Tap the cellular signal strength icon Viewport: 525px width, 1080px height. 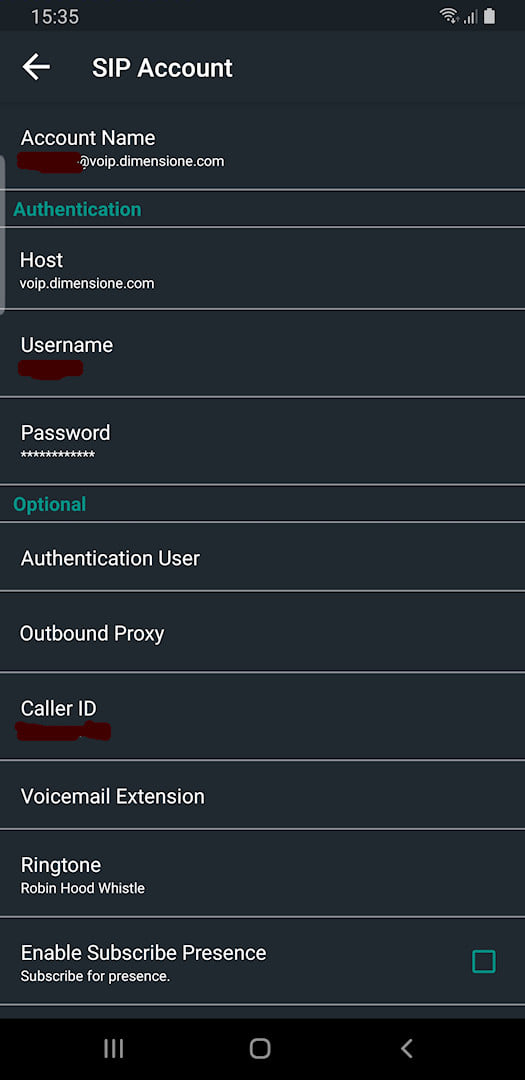471,16
